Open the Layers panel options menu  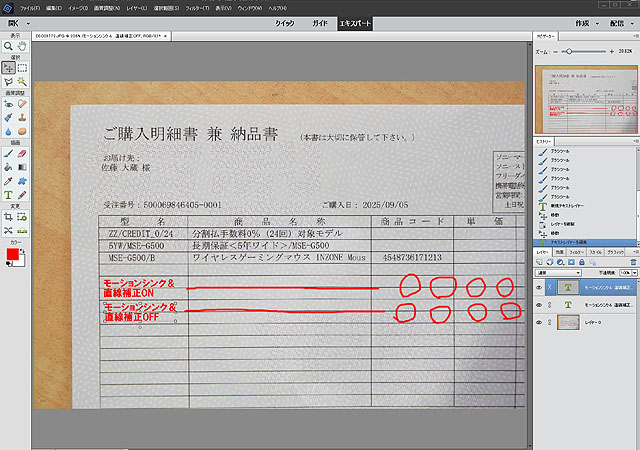[x=635, y=252]
